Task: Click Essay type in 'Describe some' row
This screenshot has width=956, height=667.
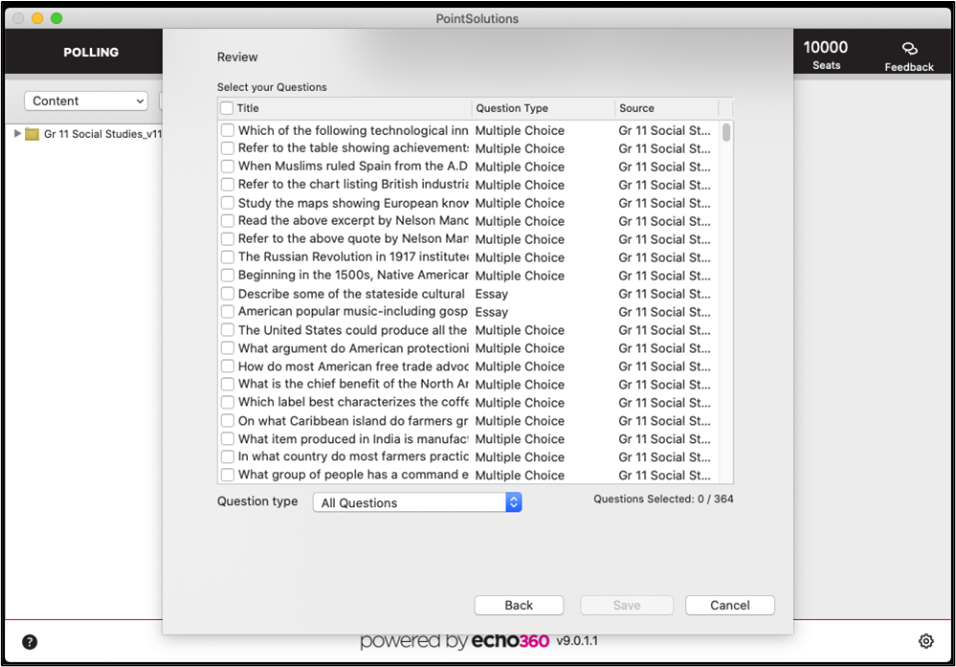Action: pos(491,294)
